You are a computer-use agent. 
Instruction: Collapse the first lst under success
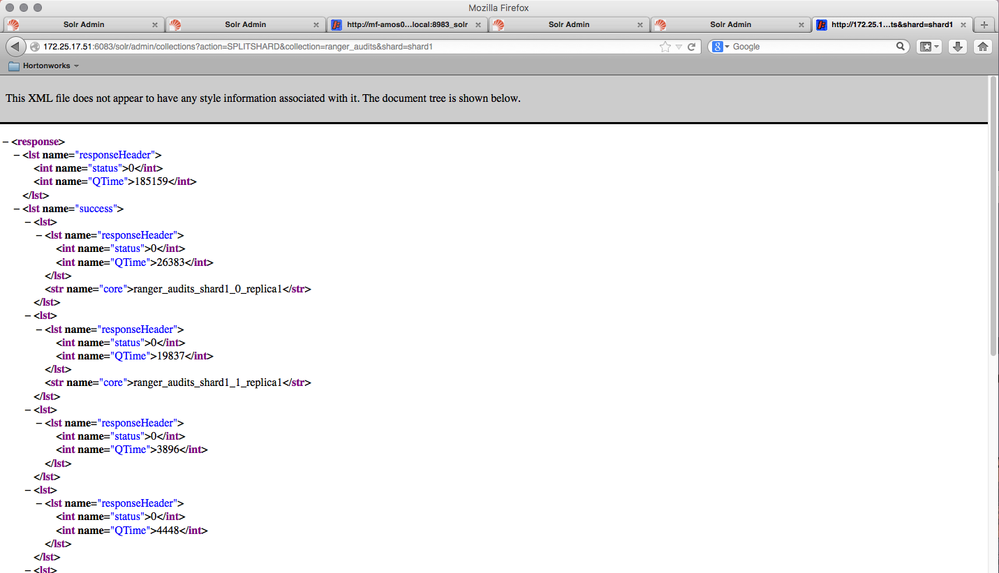[x=28, y=222]
